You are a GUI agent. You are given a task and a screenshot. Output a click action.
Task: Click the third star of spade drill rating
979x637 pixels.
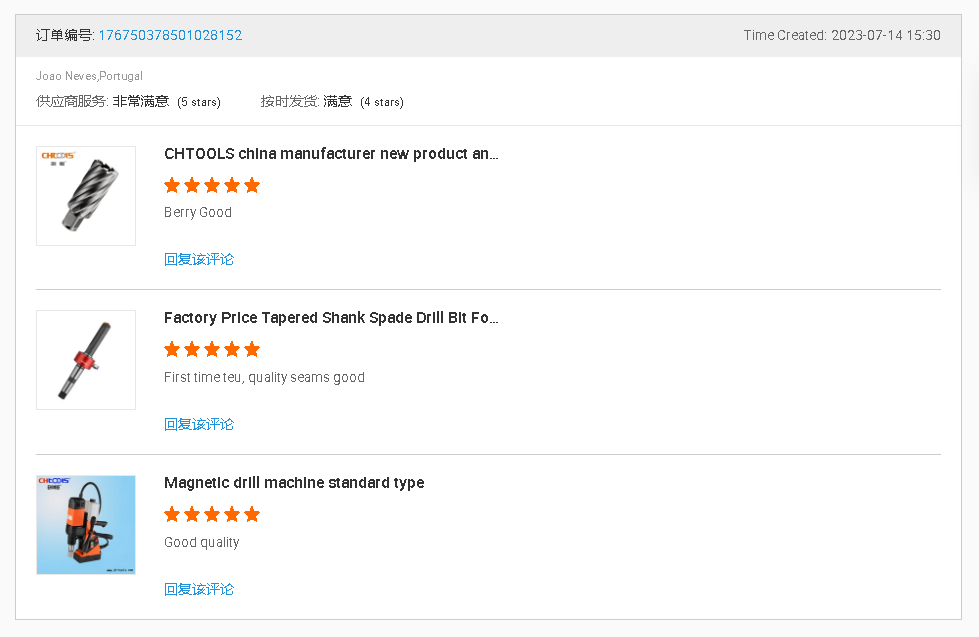[x=212, y=349]
